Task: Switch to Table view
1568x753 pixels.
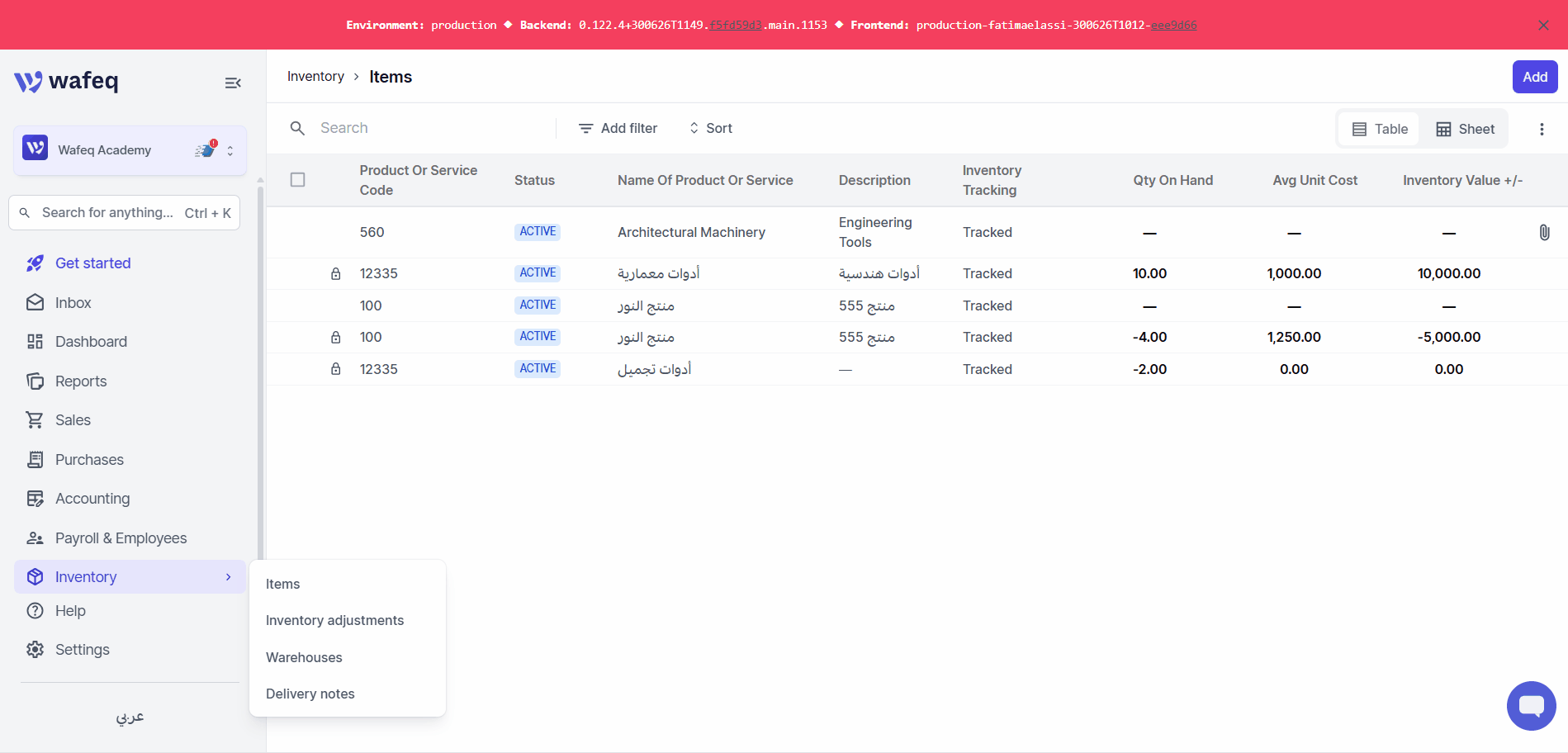Action: [x=1379, y=129]
